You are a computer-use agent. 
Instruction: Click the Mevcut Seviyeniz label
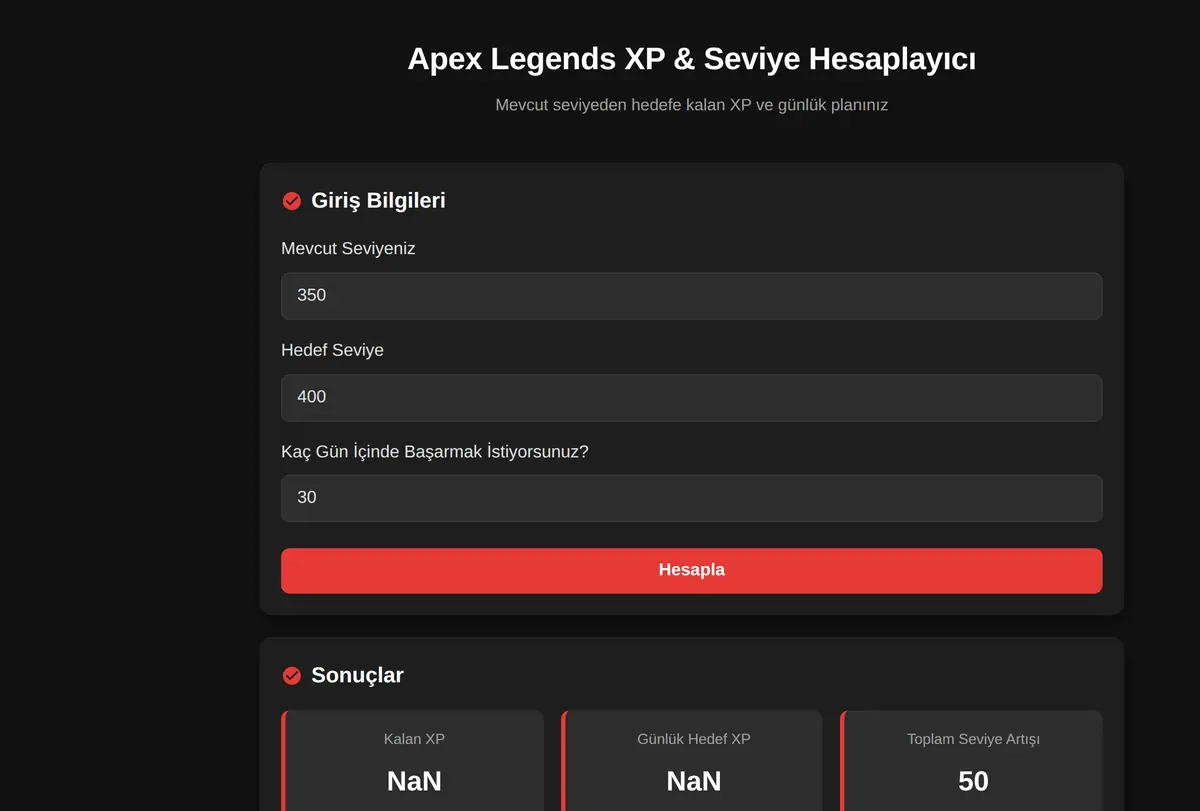pos(348,249)
